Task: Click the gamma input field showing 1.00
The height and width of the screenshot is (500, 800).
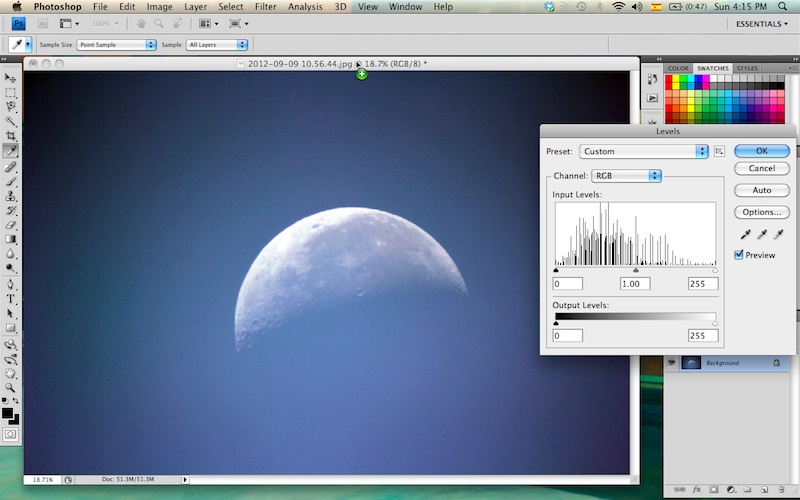Action: click(635, 284)
